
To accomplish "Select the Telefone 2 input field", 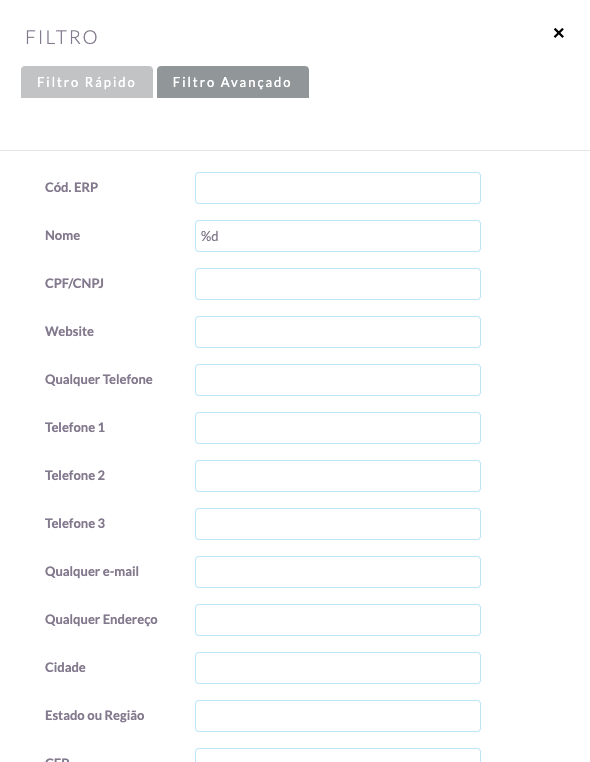I will (x=338, y=476).
